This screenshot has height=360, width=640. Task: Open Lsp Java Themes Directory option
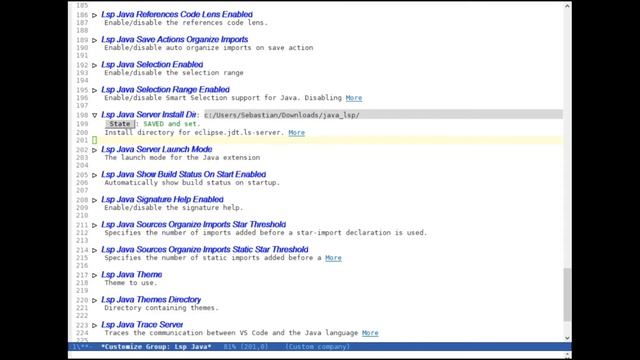tap(151, 300)
